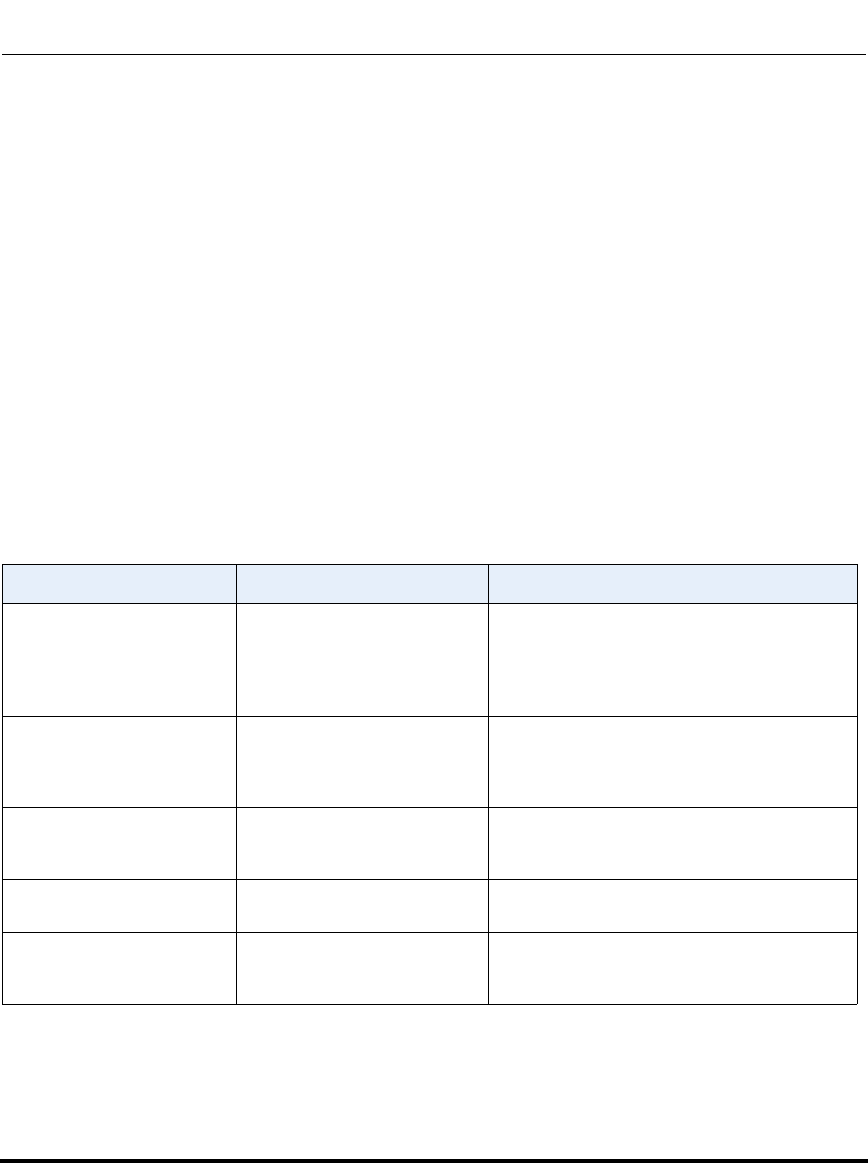This screenshot has height=1163, width=868.
Task: Select first body row's left column cell
Action: tap(119, 659)
